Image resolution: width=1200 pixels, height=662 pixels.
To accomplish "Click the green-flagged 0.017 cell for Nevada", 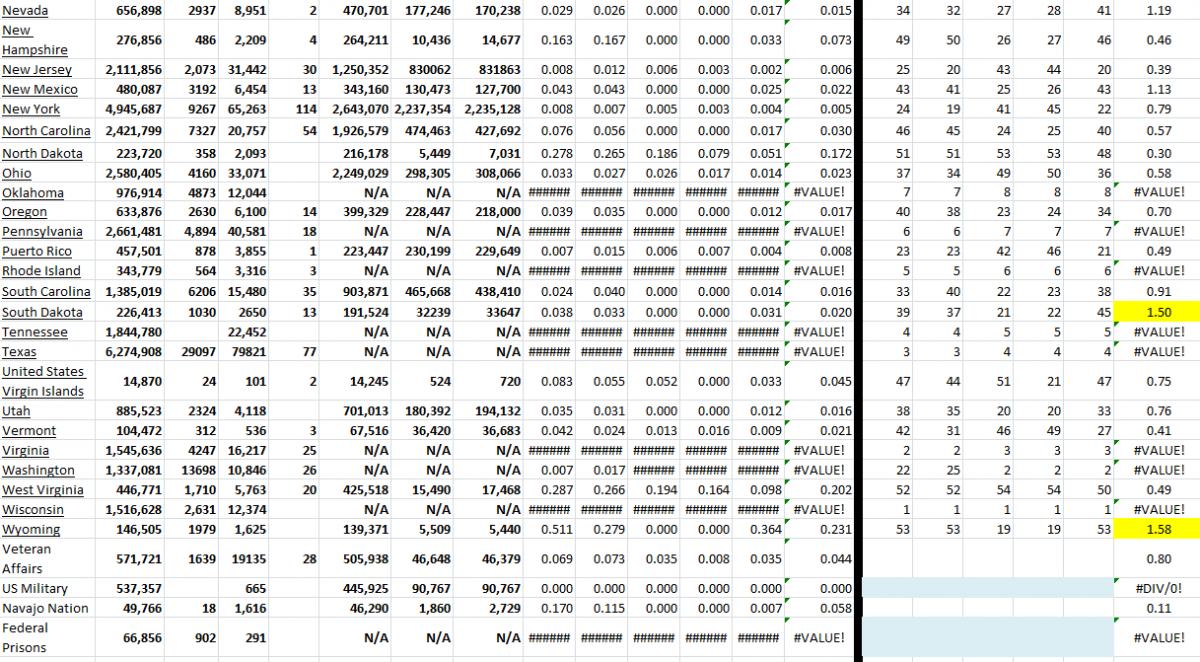I will point(763,11).
